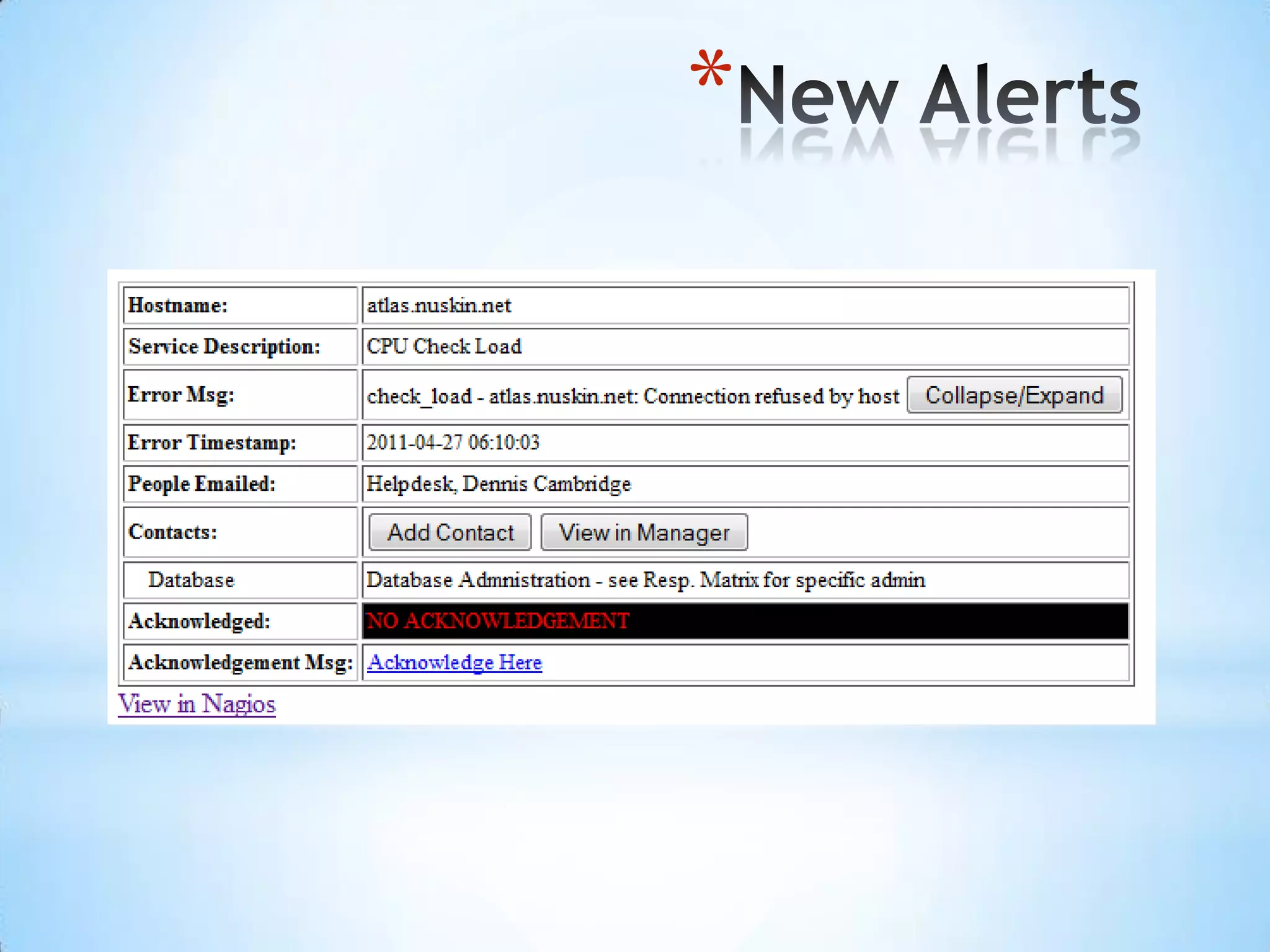Click the Acknowledgement Msg: label
The image size is (1270, 952).
coord(241,663)
